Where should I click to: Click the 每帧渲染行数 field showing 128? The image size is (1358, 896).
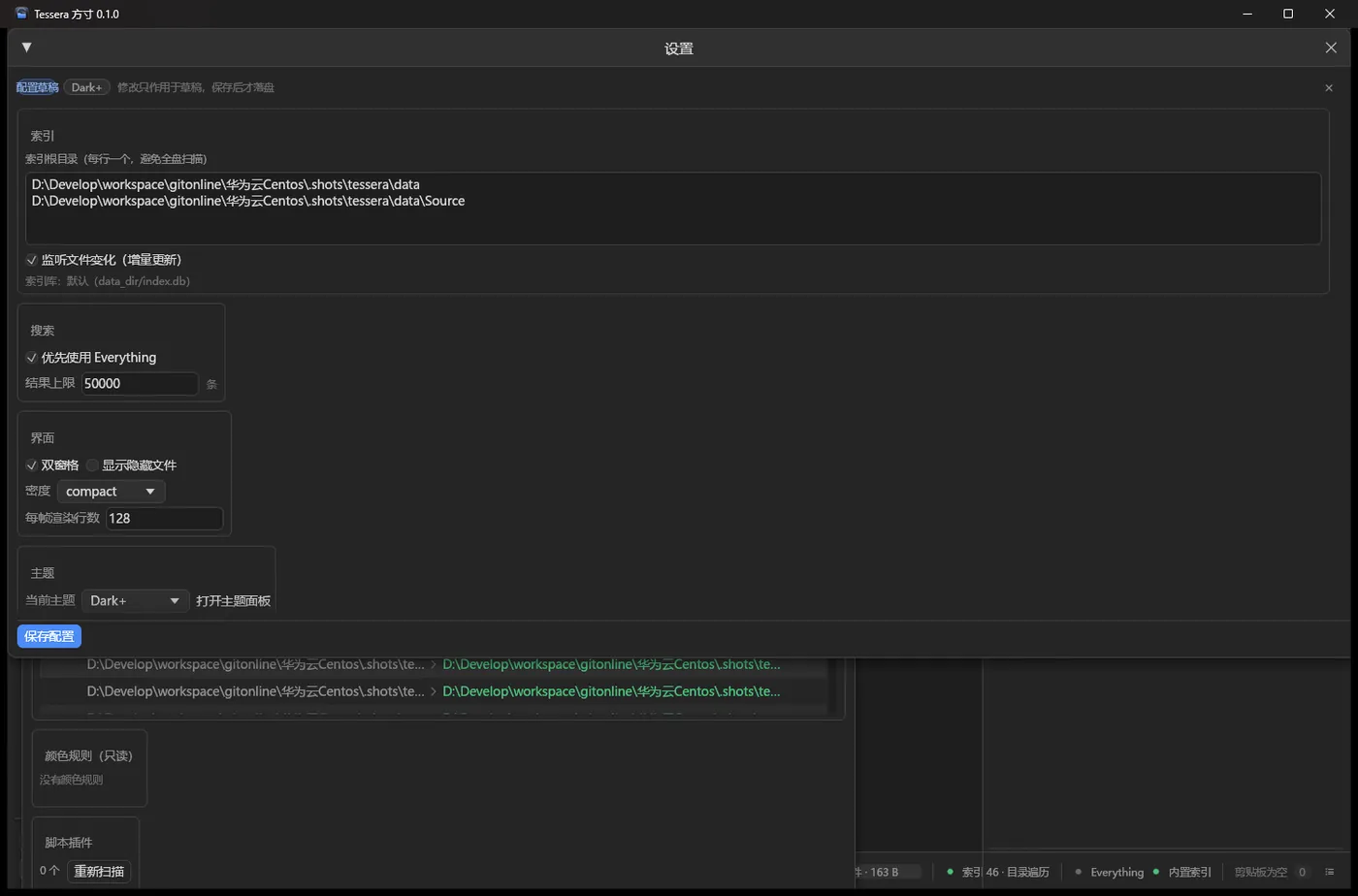click(x=164, y=519)
